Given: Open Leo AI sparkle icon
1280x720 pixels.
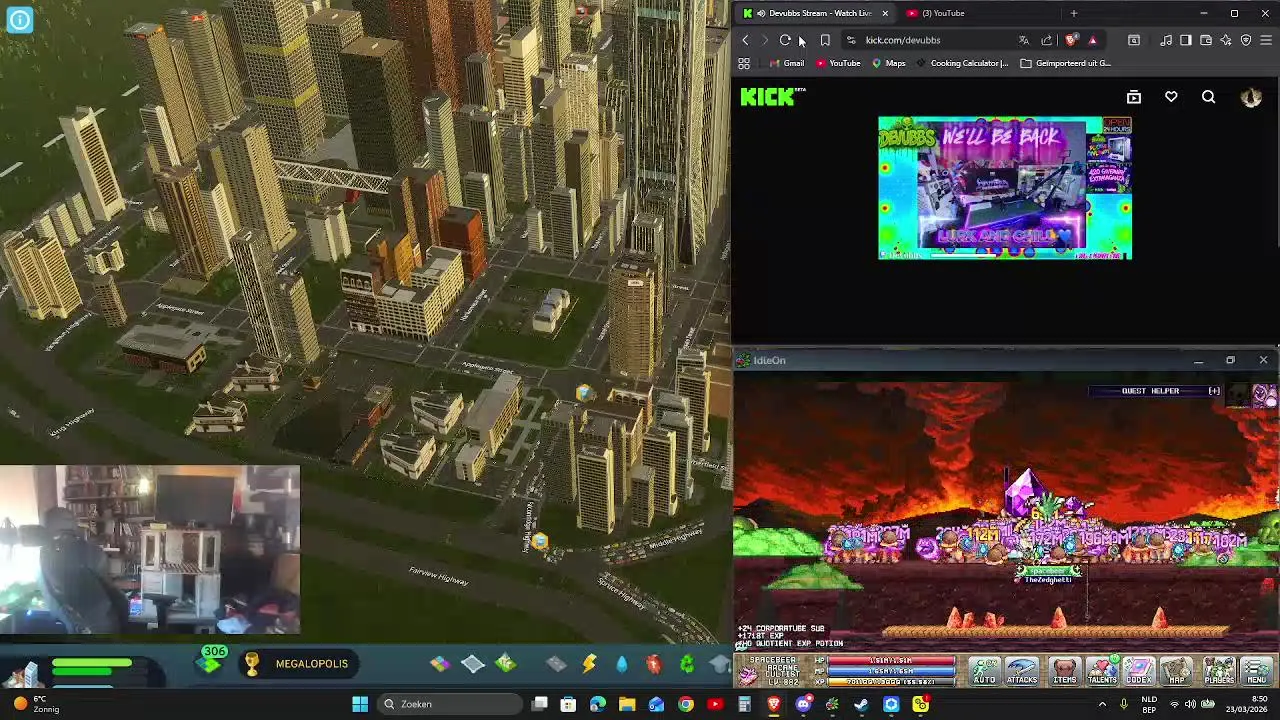Looking at the screenshot, I should click(1226, 40).
